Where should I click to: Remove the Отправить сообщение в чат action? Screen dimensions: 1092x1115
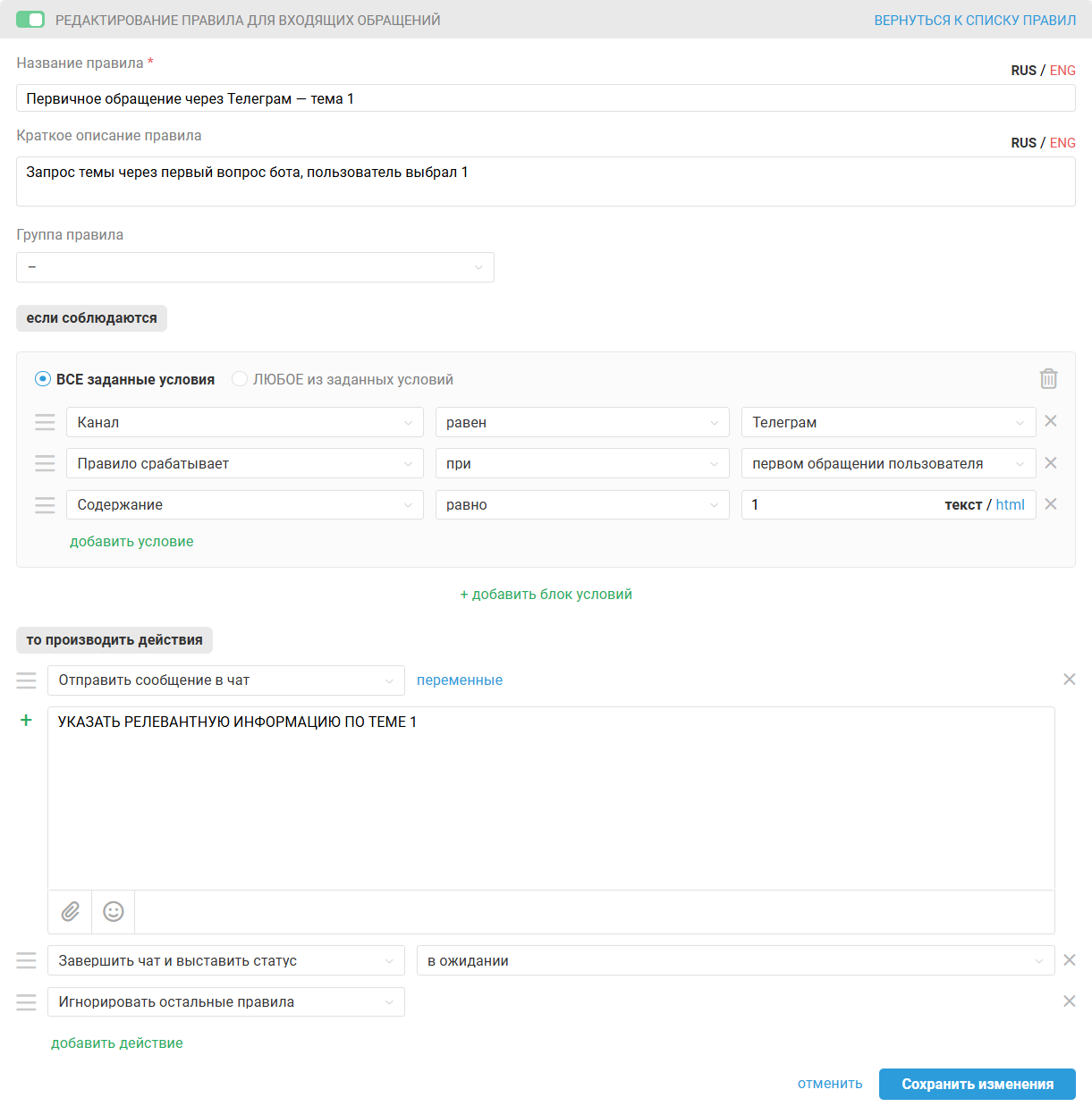point(1069,680)
